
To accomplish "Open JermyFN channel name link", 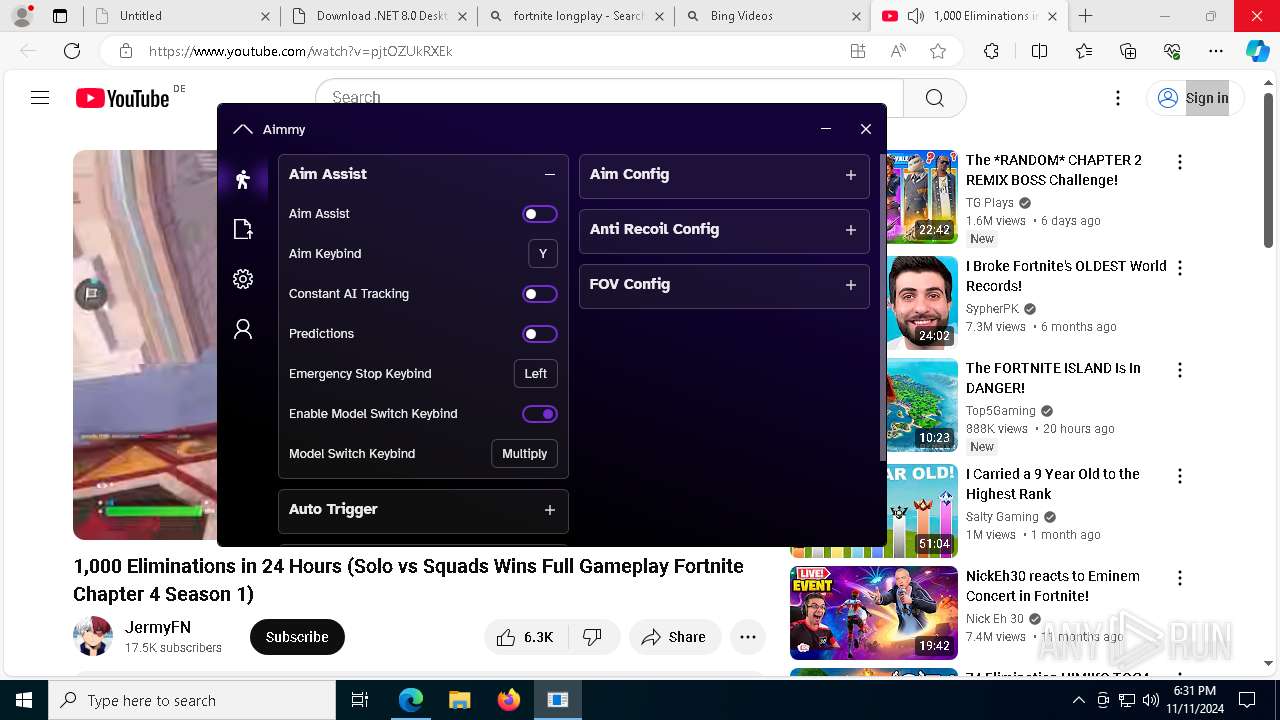I will pyautogui.click(x=158, y=628).
